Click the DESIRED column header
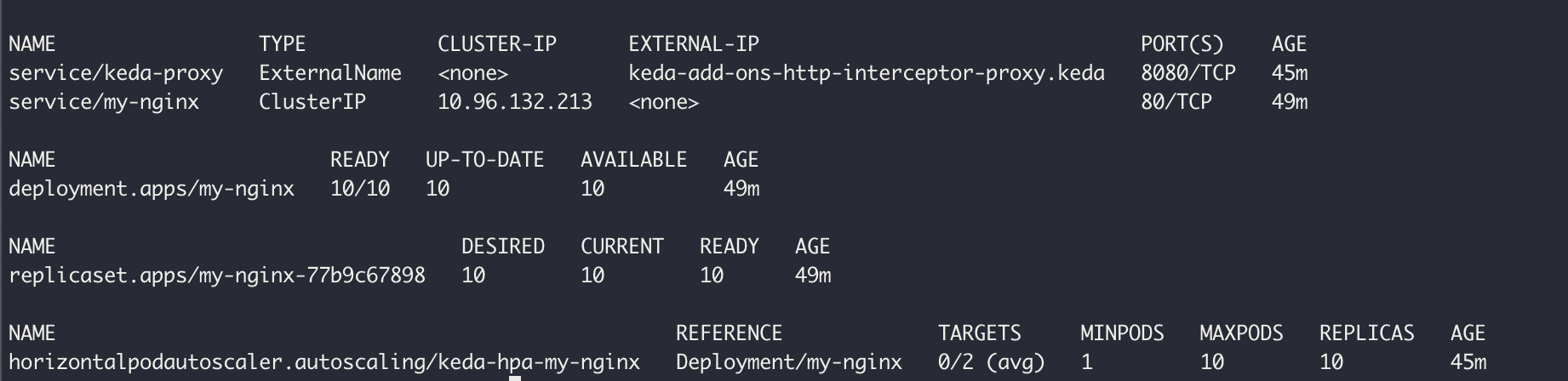The height and width of the screenshot is (381, 1568). (503, 247)
